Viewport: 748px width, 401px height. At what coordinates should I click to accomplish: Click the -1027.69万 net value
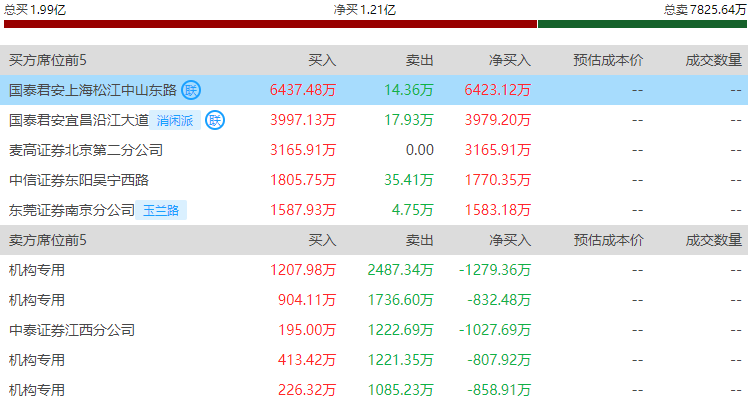pyautogui.click(x=495, y=330)
